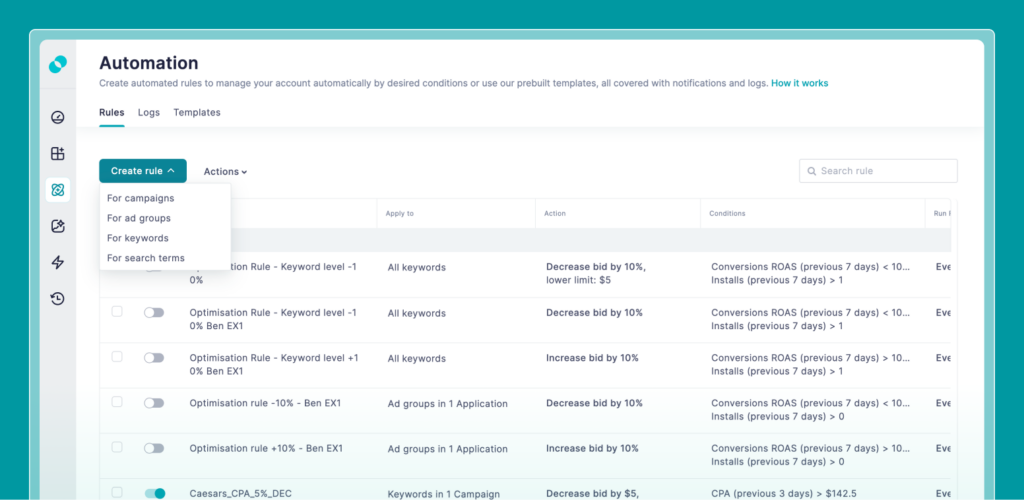This screenshot has height=500, width=1024.
Task: Open the dashboard gauge icon in sidebar
Action: [x=57, y=117]
